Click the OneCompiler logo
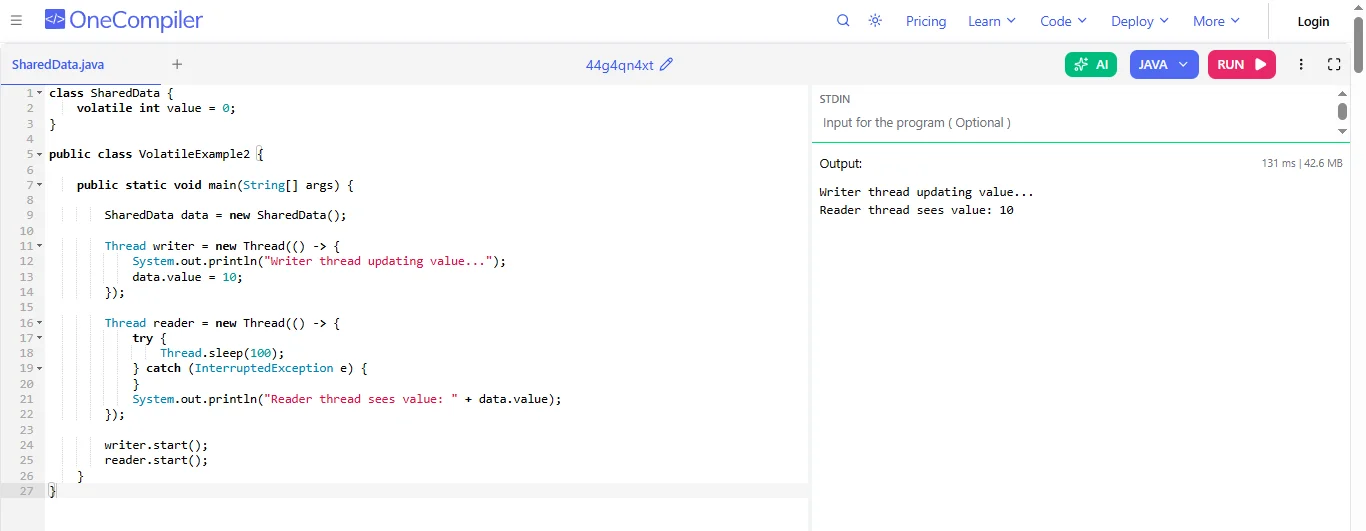The image size is (1366, 531). (124, 20)
